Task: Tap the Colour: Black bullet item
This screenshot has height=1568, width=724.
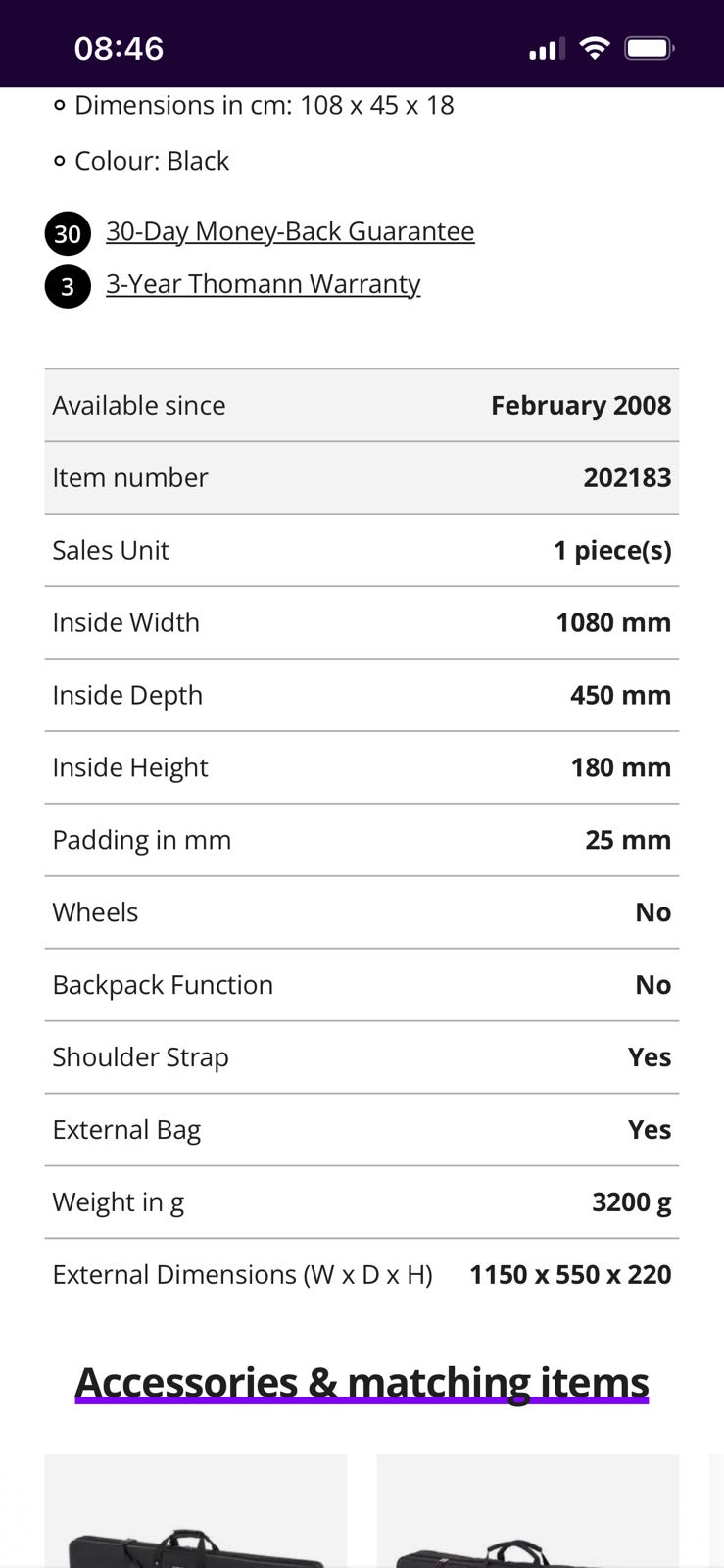Action: 151,161
